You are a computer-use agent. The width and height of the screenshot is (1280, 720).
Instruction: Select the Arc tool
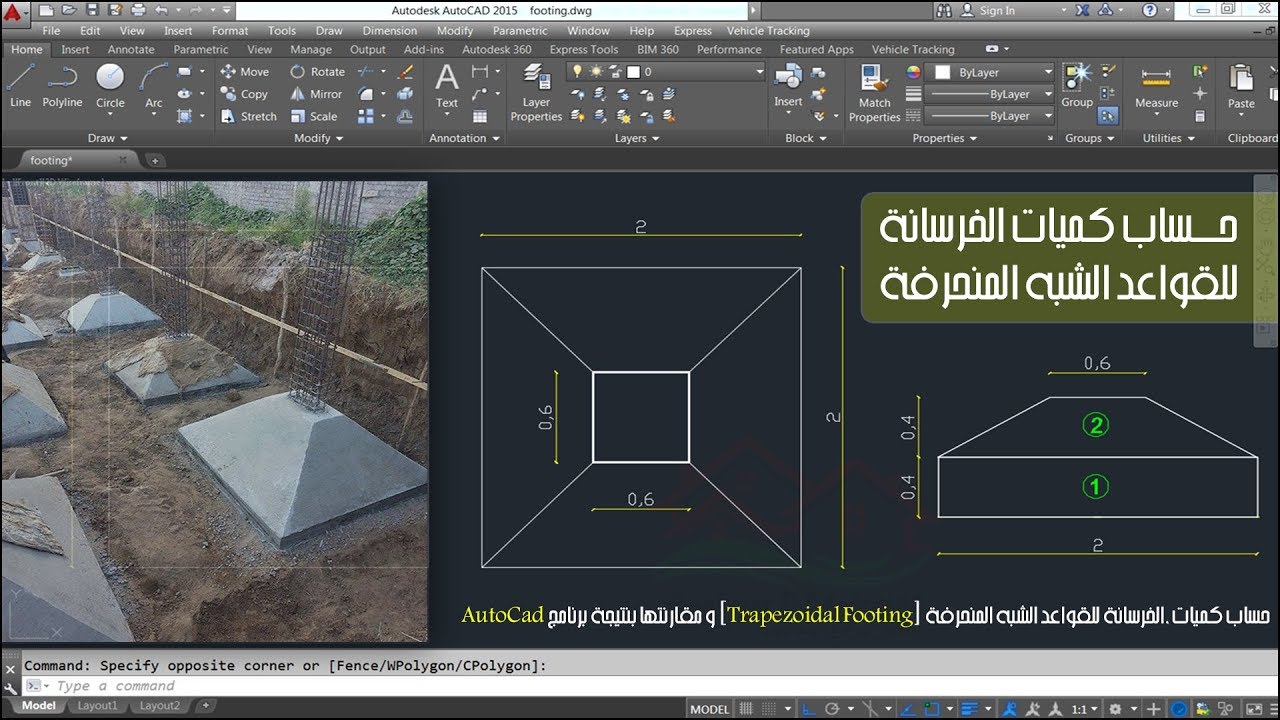click(153, 86)
